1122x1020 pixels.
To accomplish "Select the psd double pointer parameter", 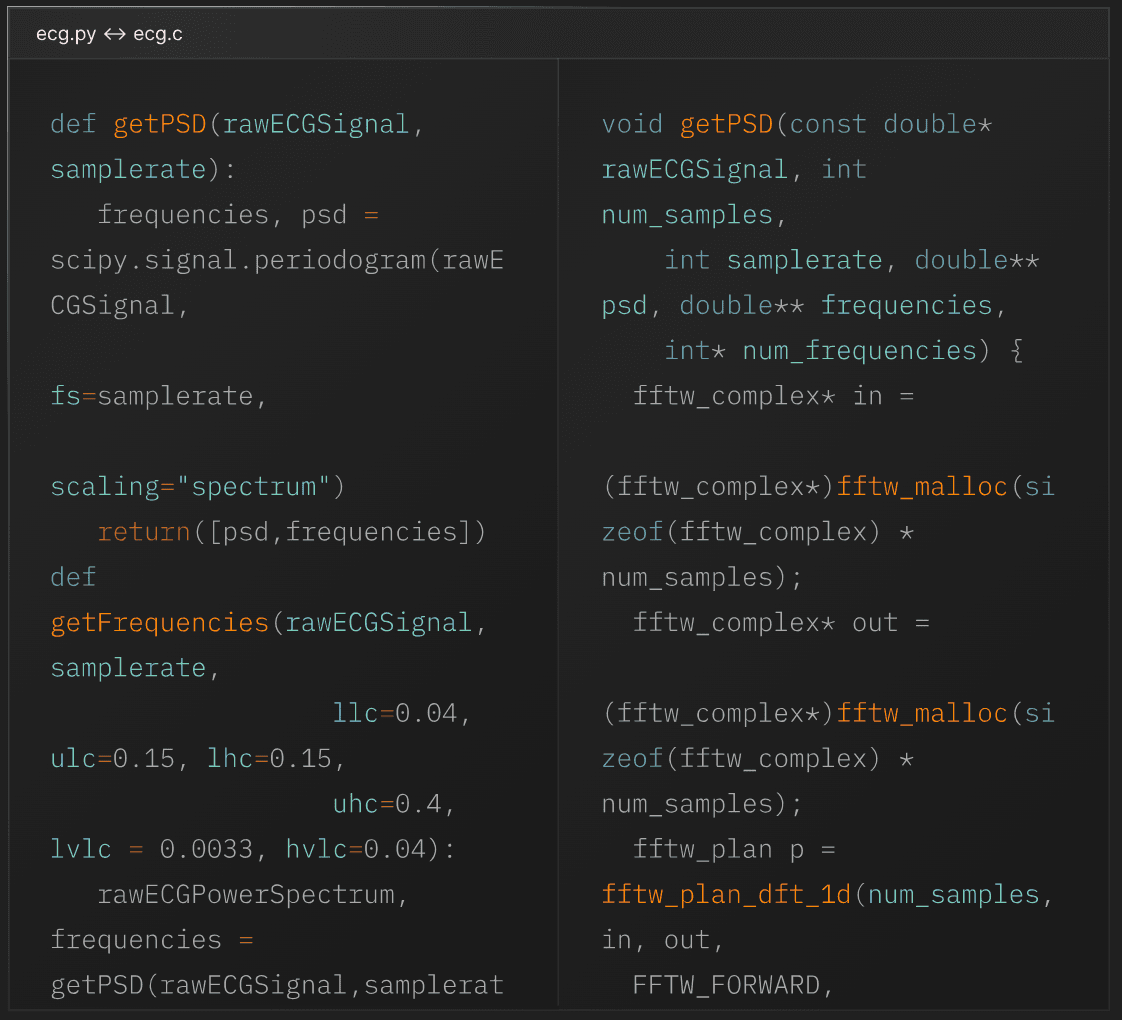I will pos(624,304).
